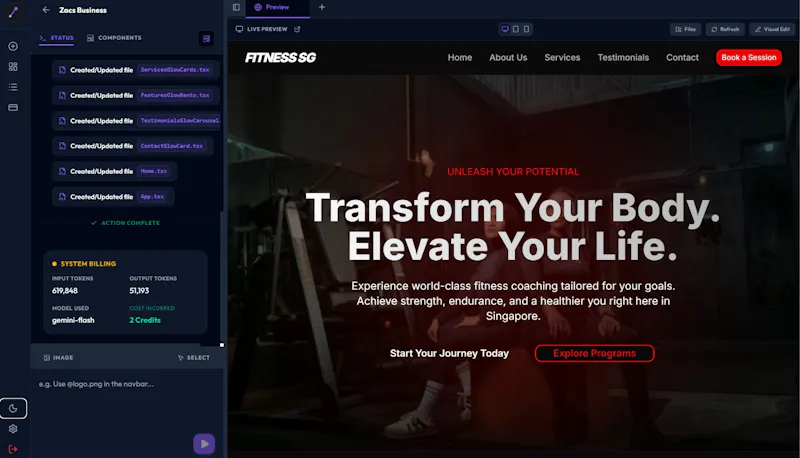800x458 pixels.
Task: Click the TestimonialsGlowCarousel file name
Action: 179,121
